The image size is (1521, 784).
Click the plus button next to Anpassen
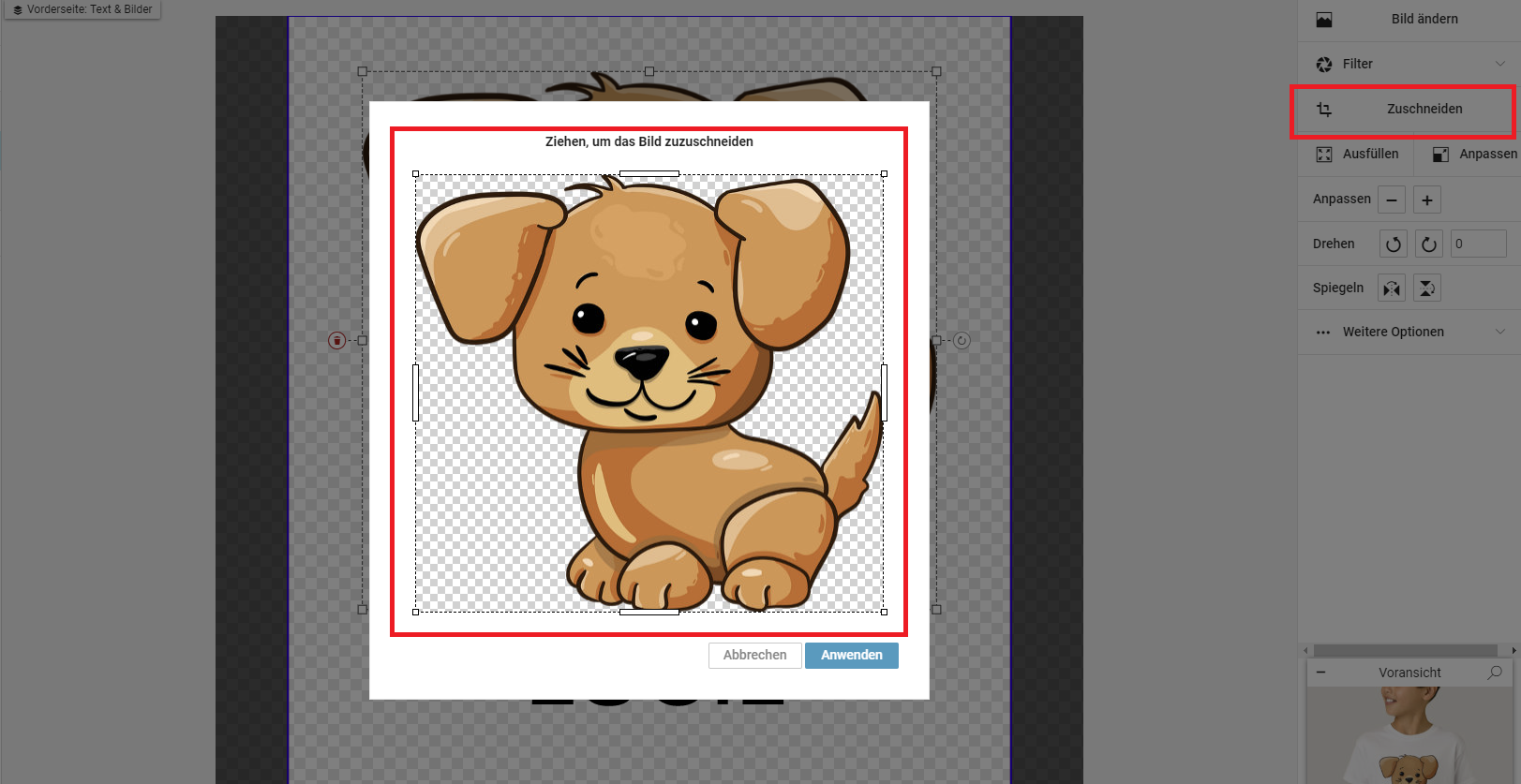click(x=1426, y=200)
